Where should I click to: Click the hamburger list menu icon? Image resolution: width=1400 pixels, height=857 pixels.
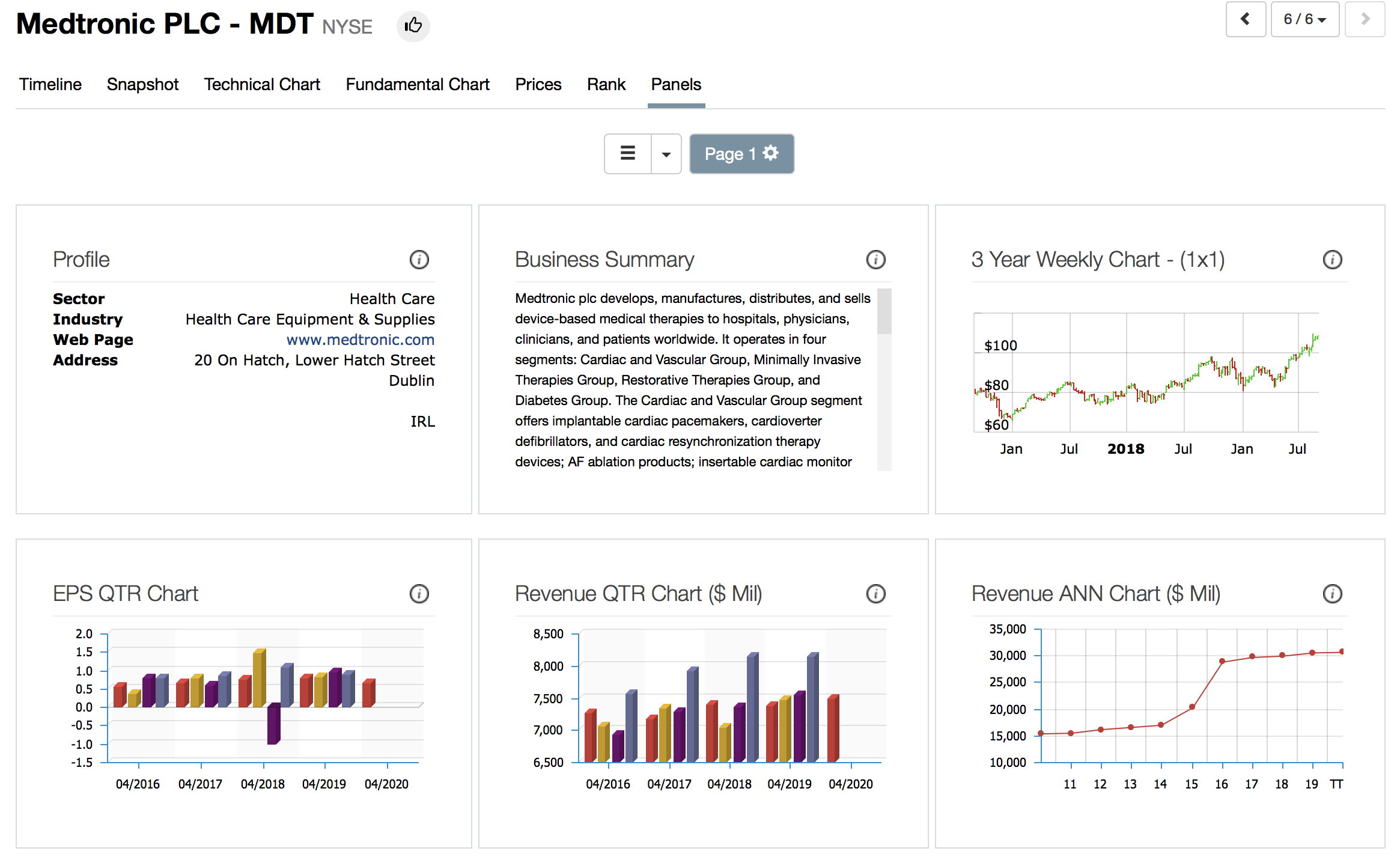[x=627, y=154]
